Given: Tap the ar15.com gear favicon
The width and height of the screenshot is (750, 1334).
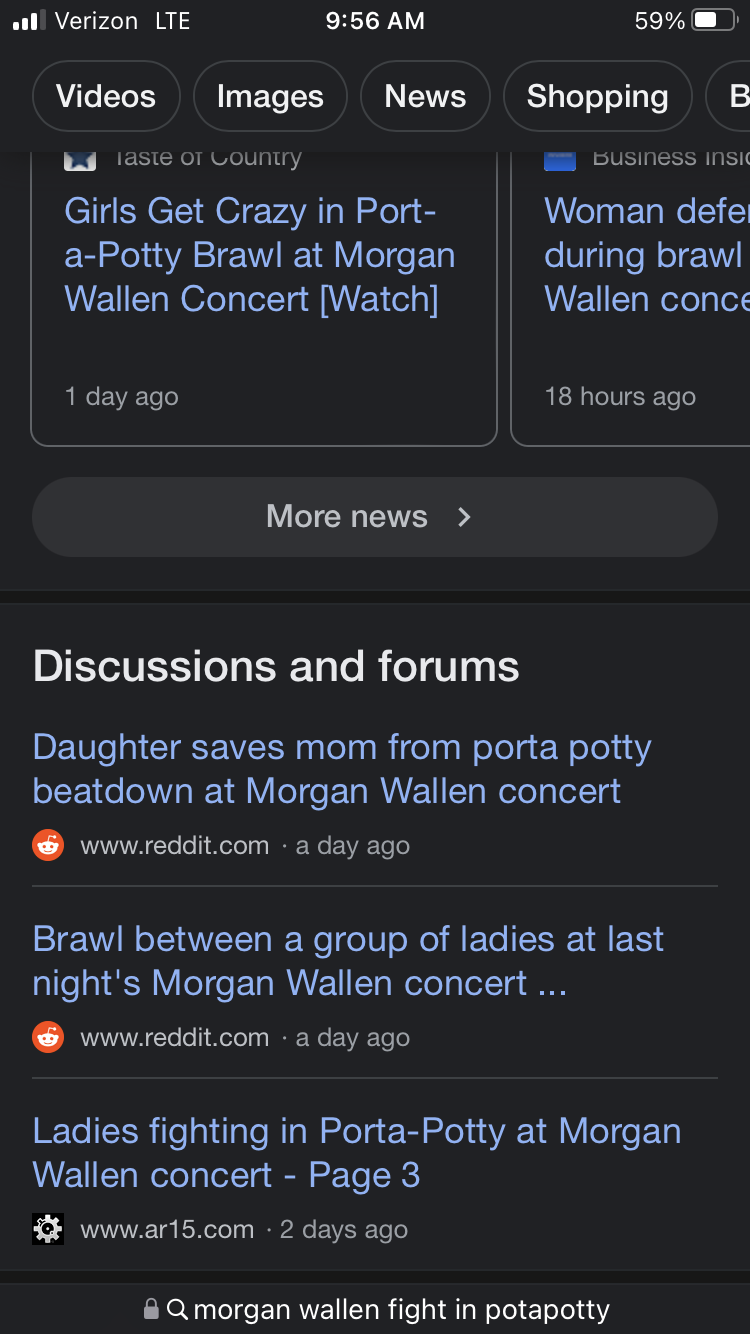Looking at the screenshot, I should pyautogui.click(x=48, y=1229).
